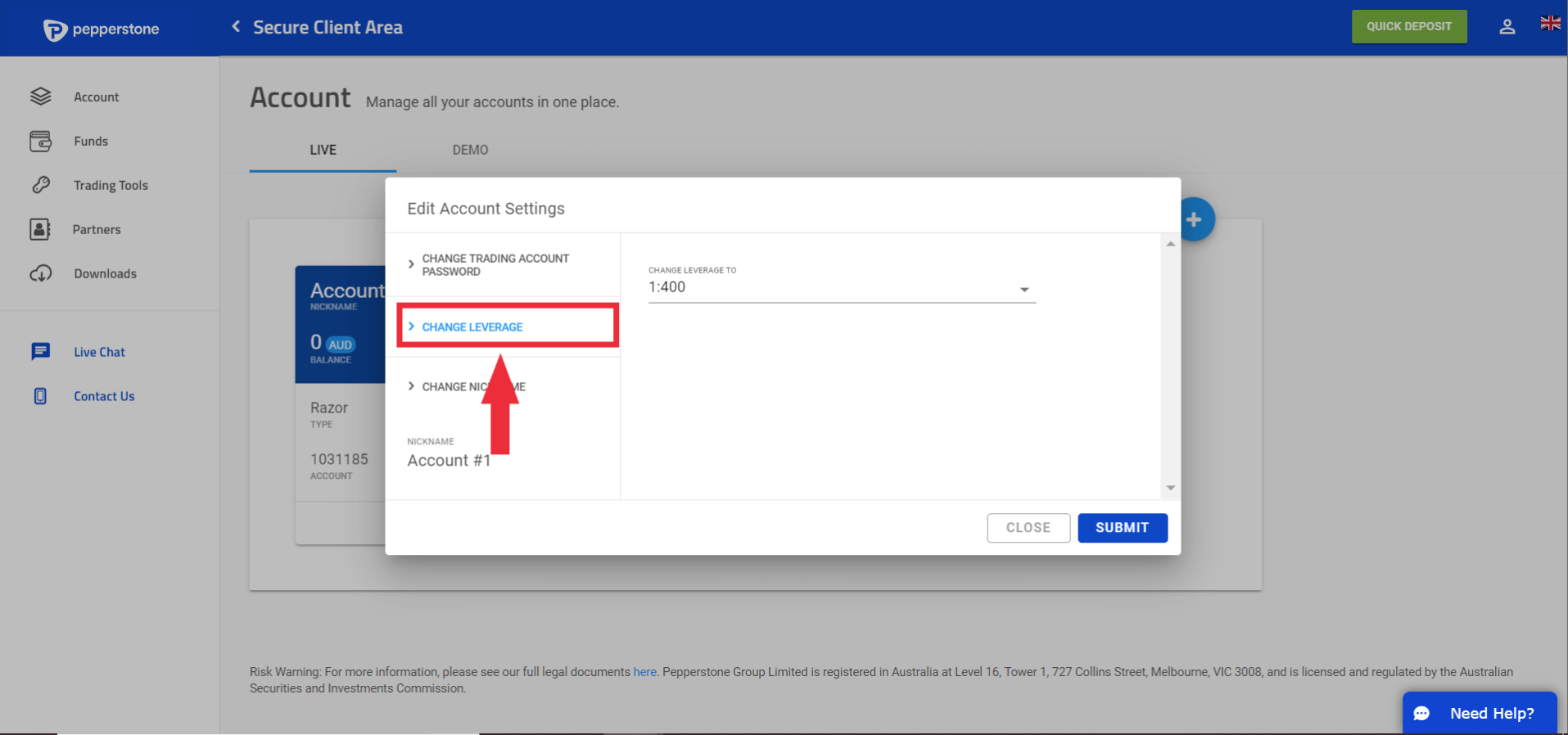
Task: Expand the Change Leverage section
Action: pyautogui.click(x=472, y=327)
